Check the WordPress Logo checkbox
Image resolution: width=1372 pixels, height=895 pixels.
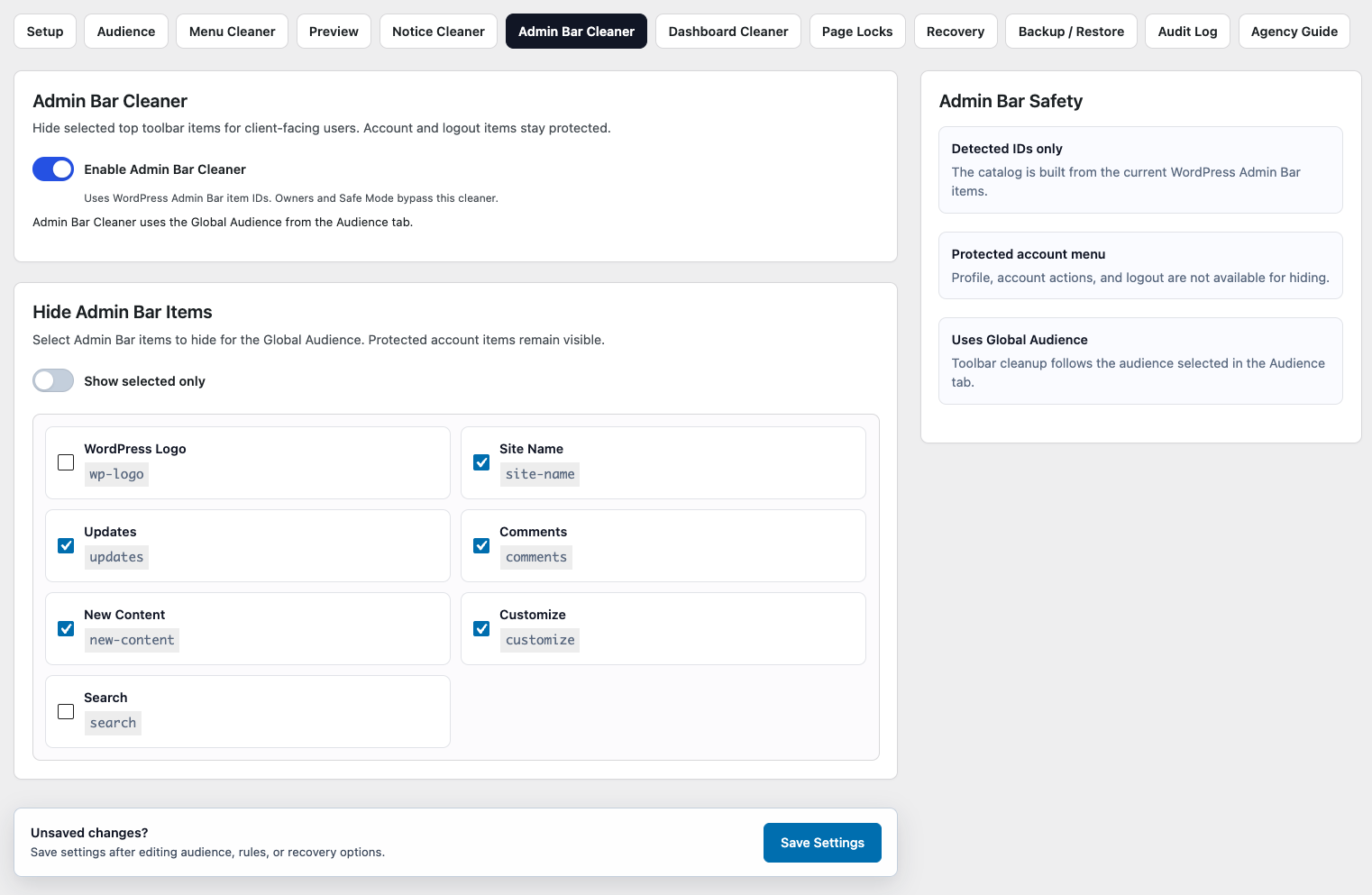click(66, 462)
